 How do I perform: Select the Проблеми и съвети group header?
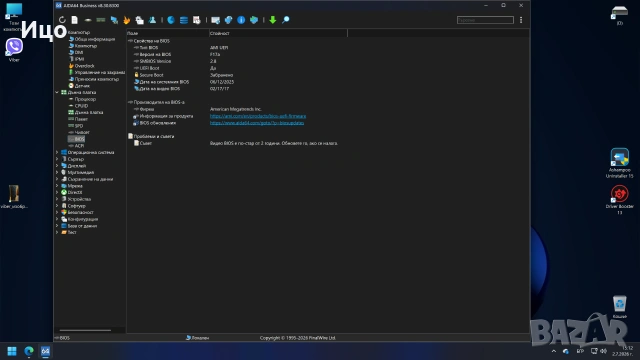tap(153, 136)
